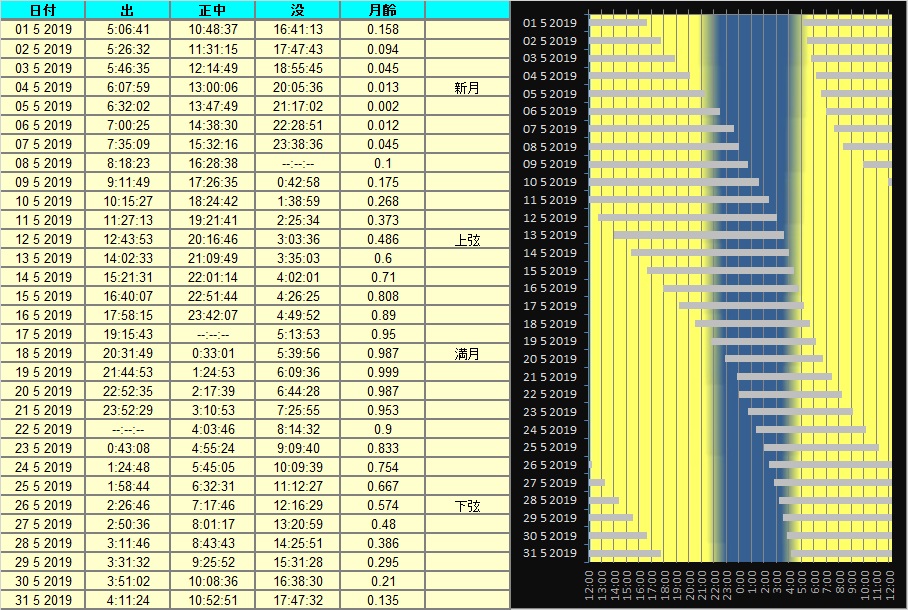
Task: Click the 下弦 phase cell
Action: tap(467, 506)
